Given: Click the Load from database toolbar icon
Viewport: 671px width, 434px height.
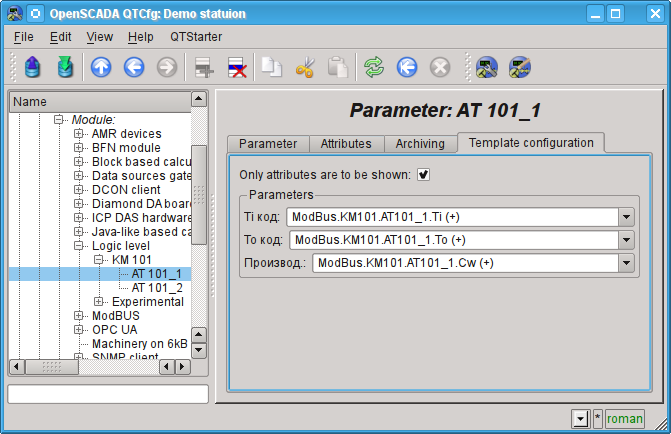Looking at the screenshot, I should [x=33, y=67].
